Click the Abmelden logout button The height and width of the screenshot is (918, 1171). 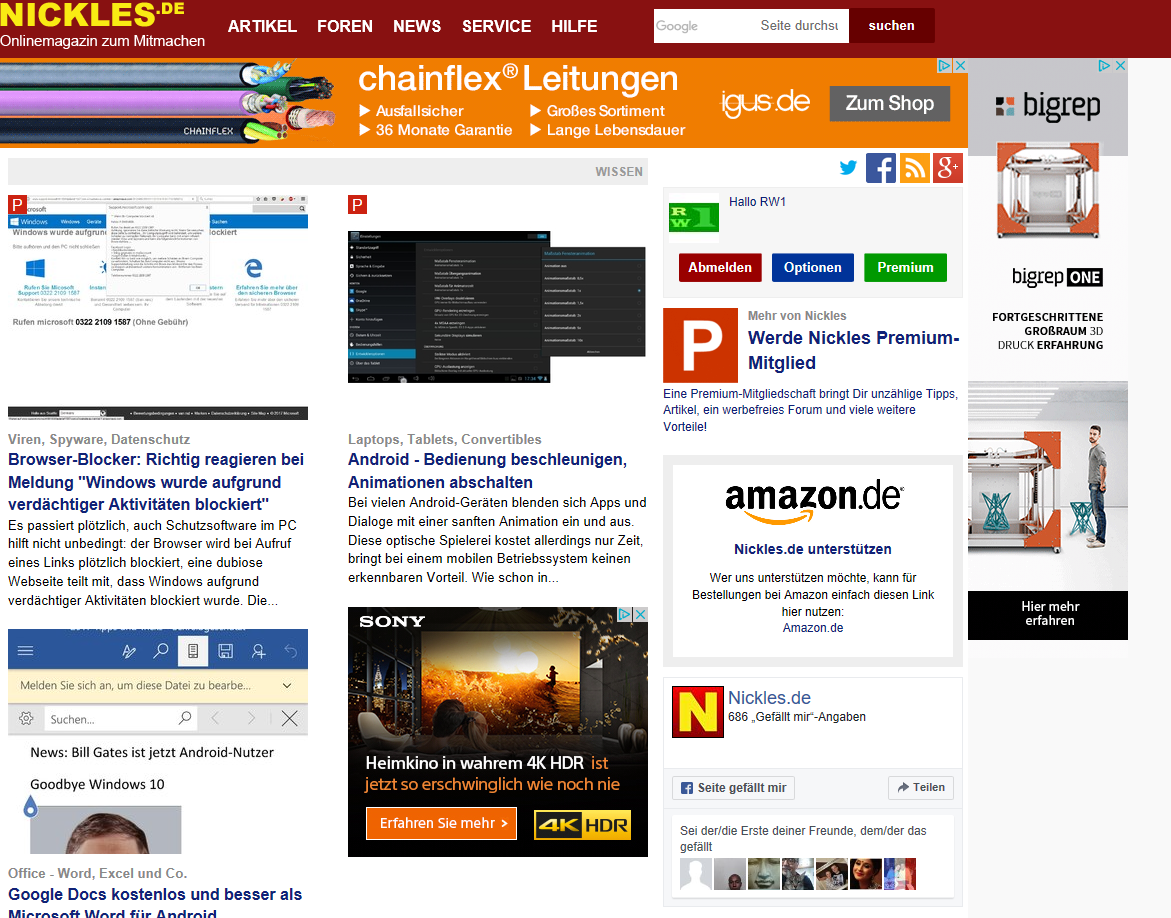(x=720, y=267)
